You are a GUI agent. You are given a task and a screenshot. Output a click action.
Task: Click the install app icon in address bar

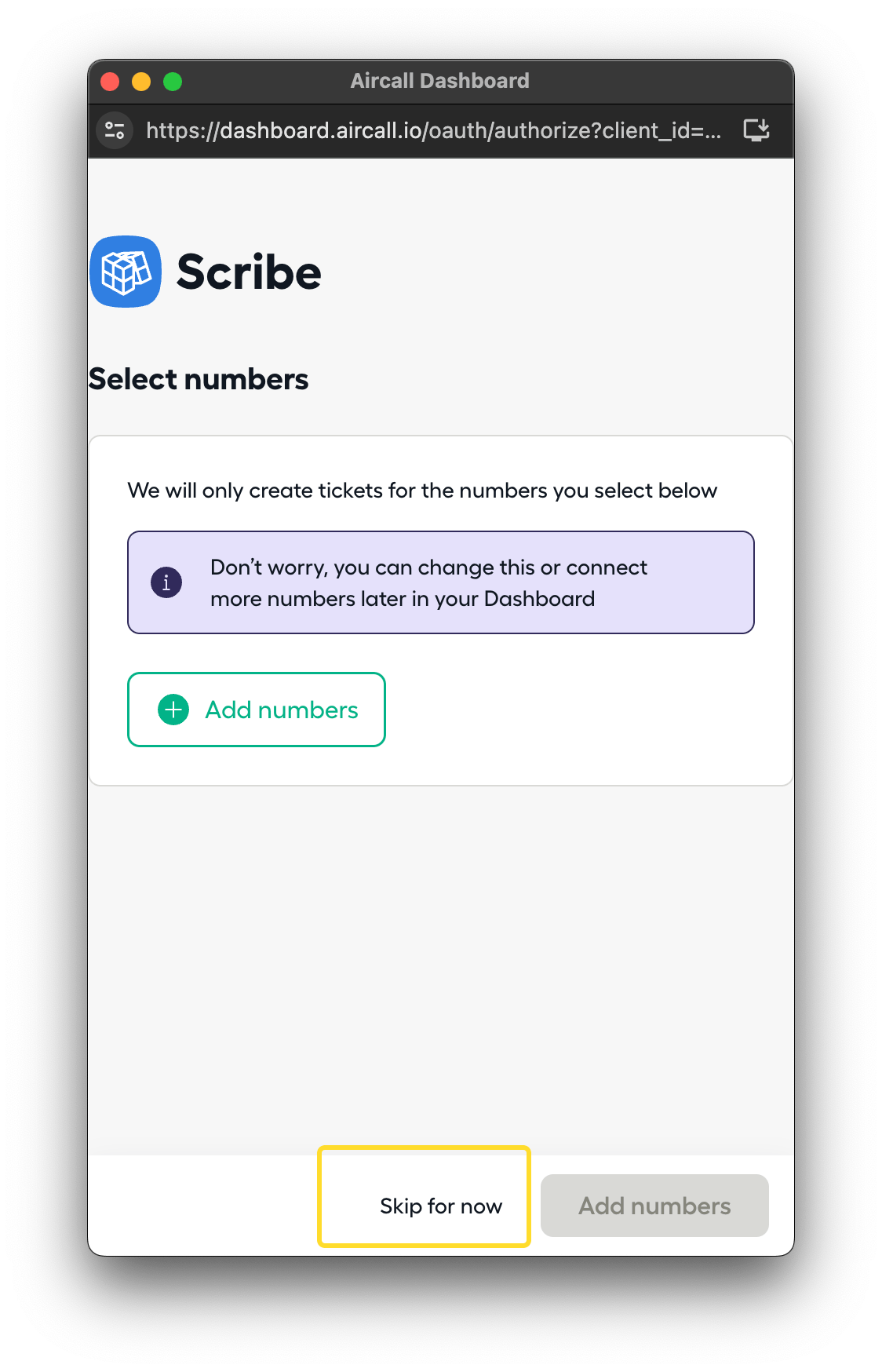tap(756, 130)
